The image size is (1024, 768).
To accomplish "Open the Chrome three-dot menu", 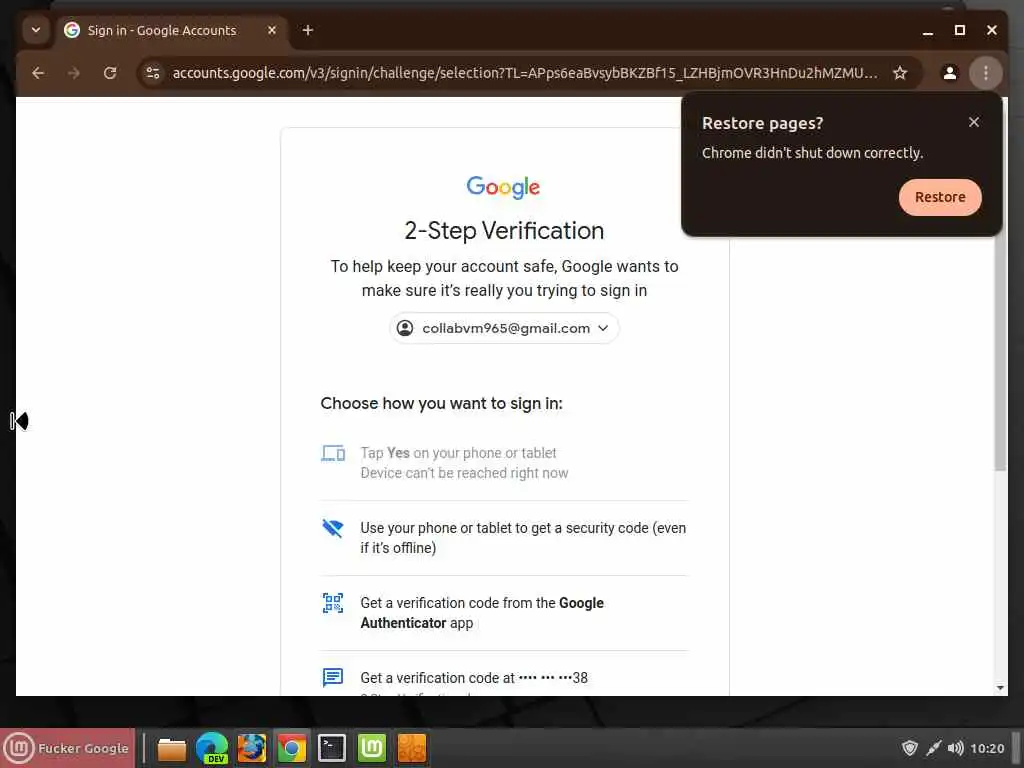I will (x=985, y=73).
